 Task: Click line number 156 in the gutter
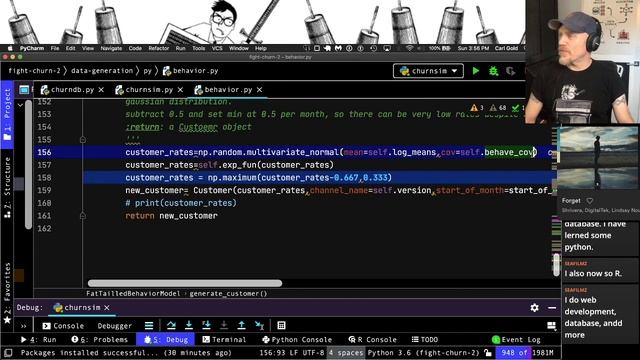point(44,152)
